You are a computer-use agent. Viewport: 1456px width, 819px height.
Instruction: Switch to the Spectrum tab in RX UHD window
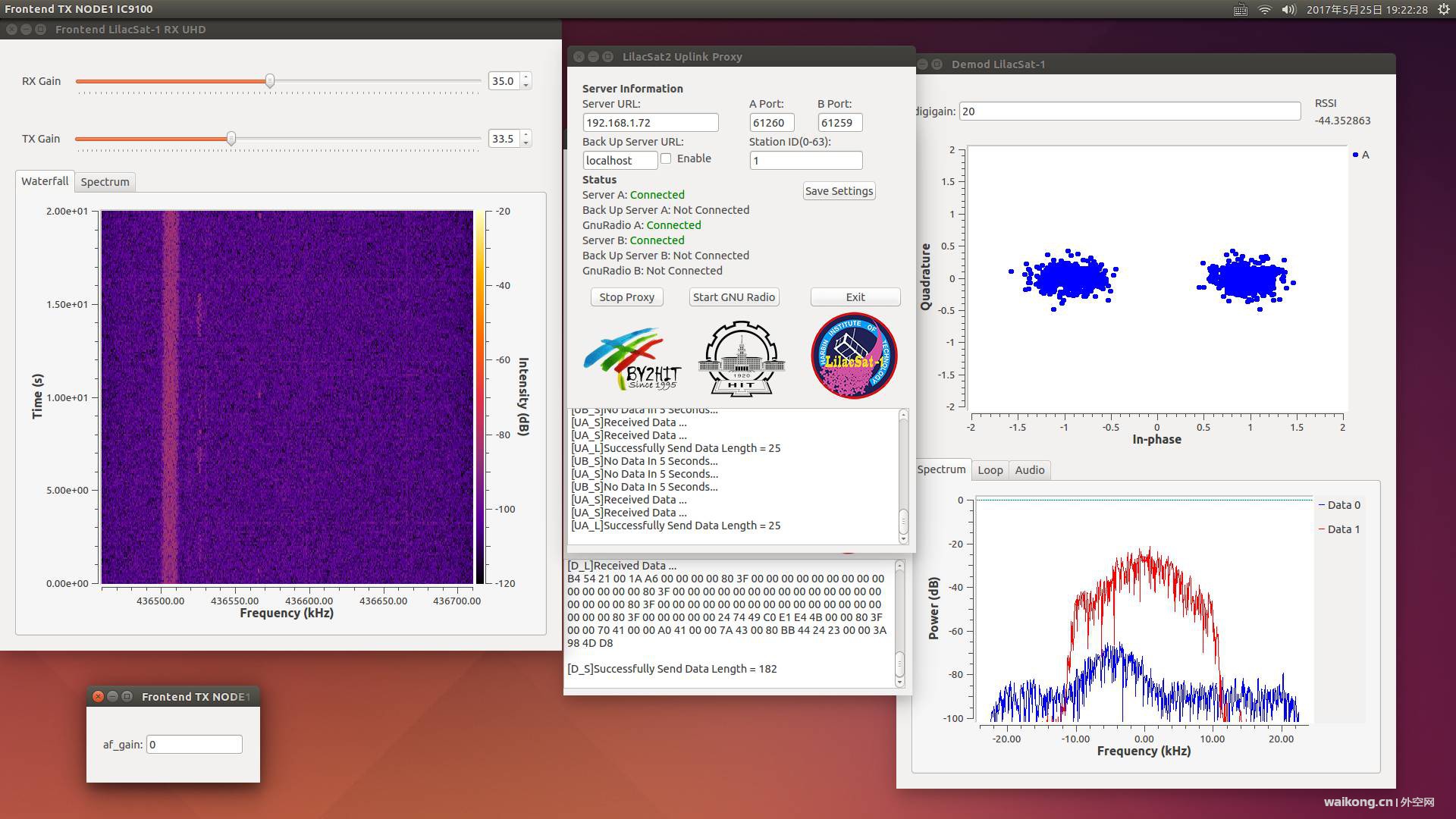point(105,182)
